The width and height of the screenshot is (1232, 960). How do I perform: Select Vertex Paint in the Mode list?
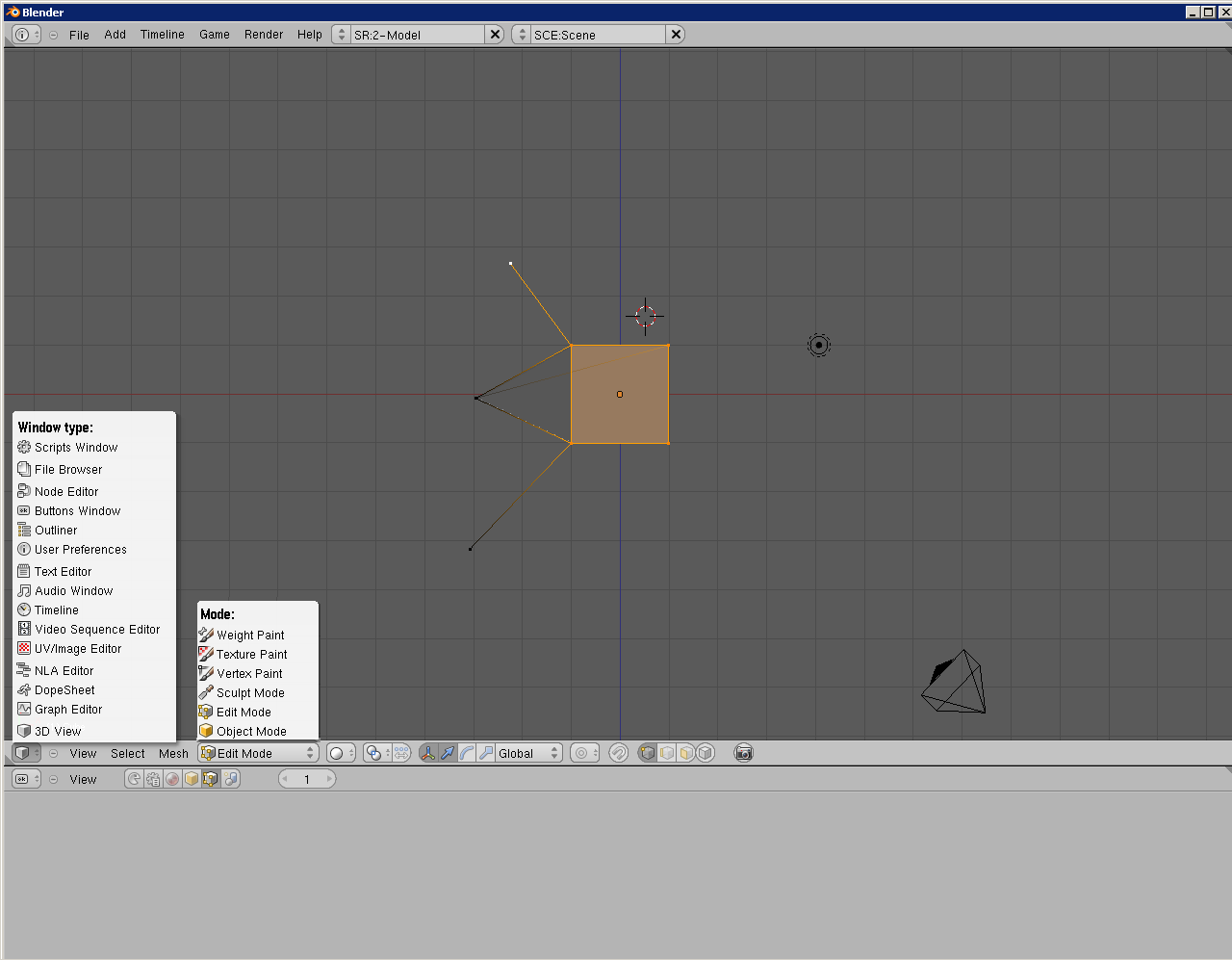[257, 674]
